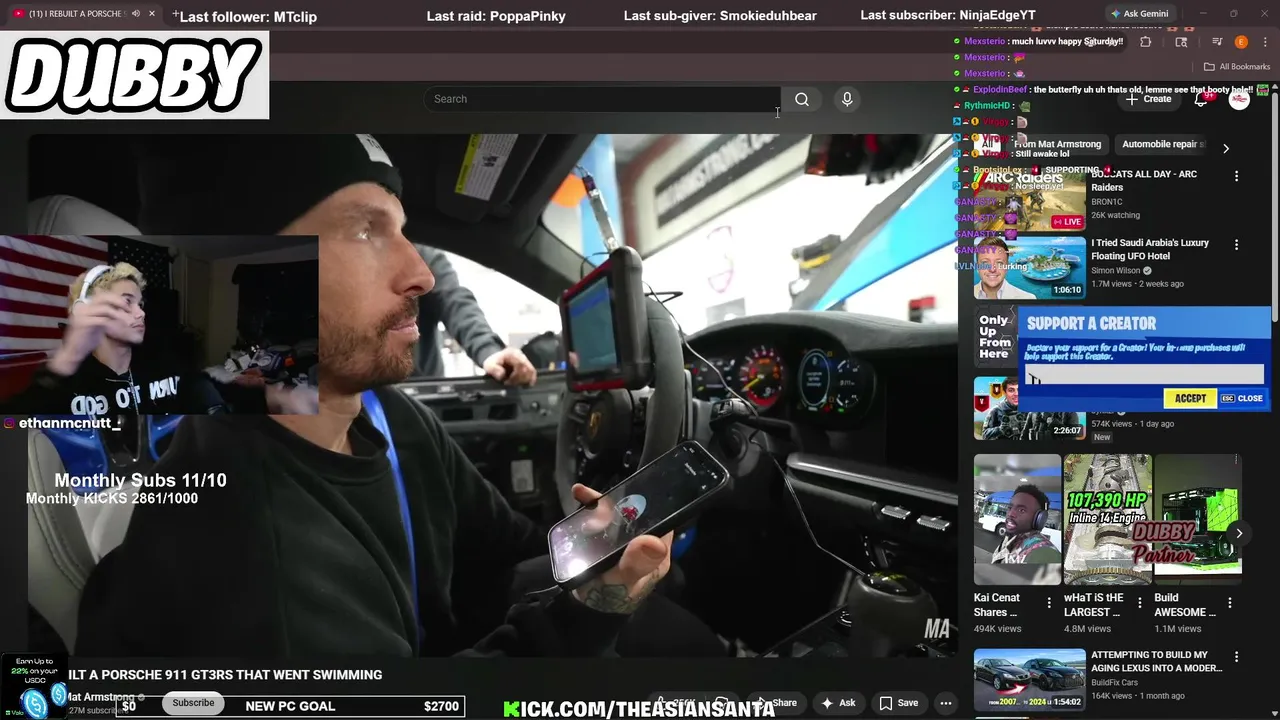1280x720 pixels.
Task: Click the browser side search icon
Action: coord(1181,42)
